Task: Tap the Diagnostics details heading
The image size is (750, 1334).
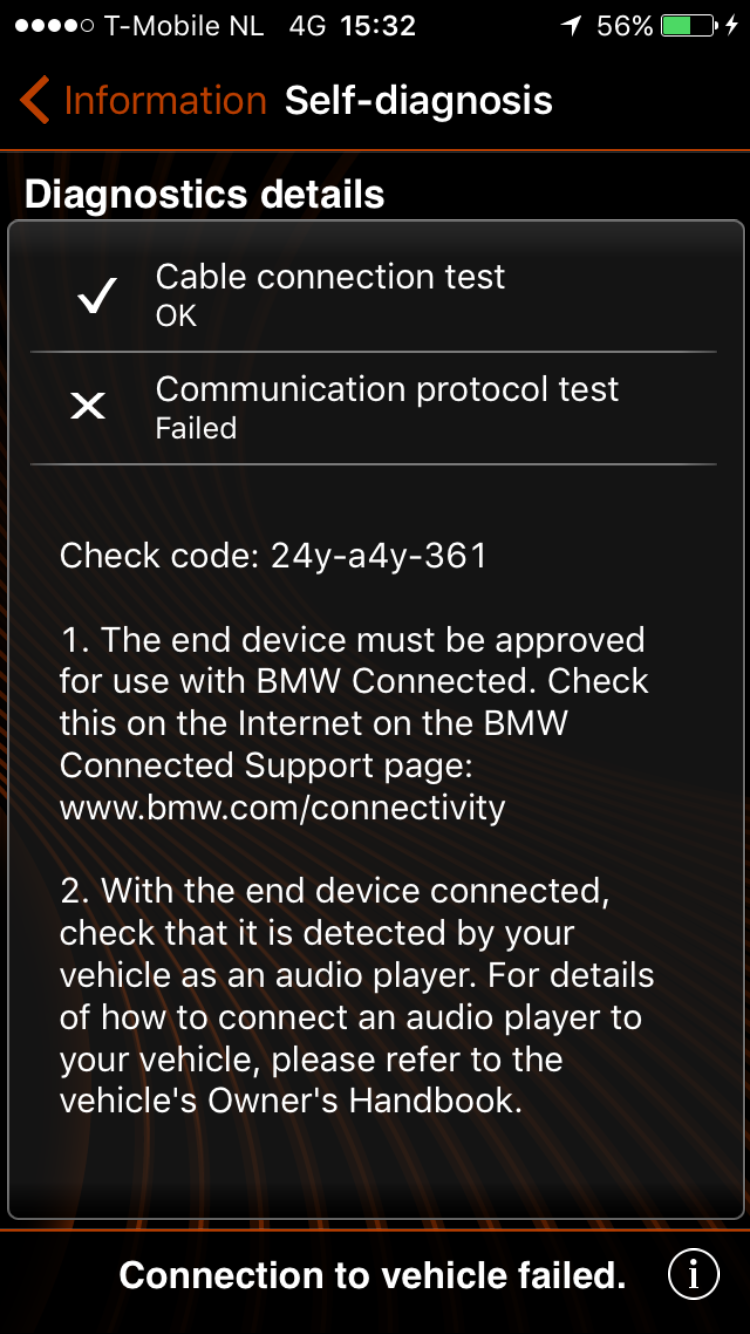Action: [204, 194]
